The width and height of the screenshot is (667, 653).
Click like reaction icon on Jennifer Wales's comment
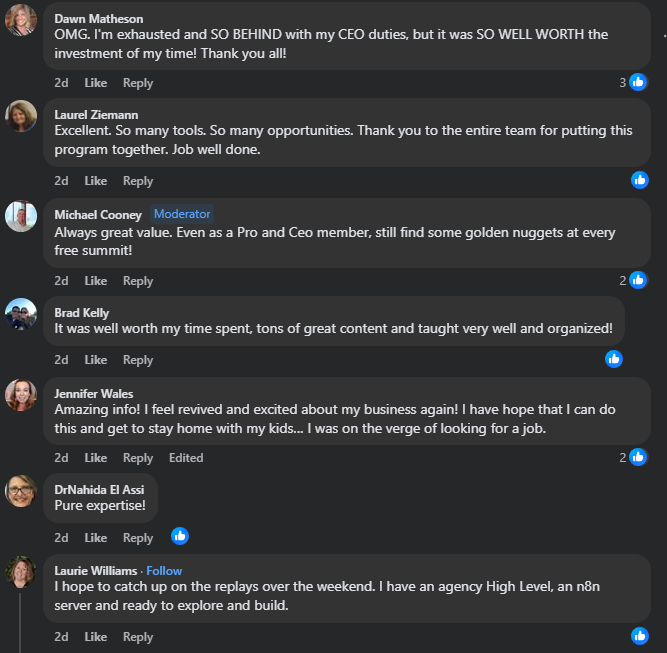[638, 457]
